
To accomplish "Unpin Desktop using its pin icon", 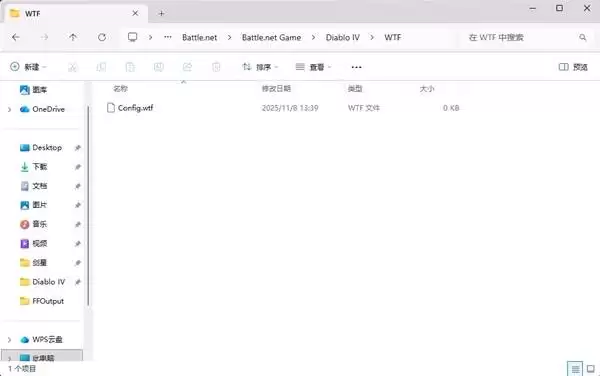I will click(x=78, y=148).
